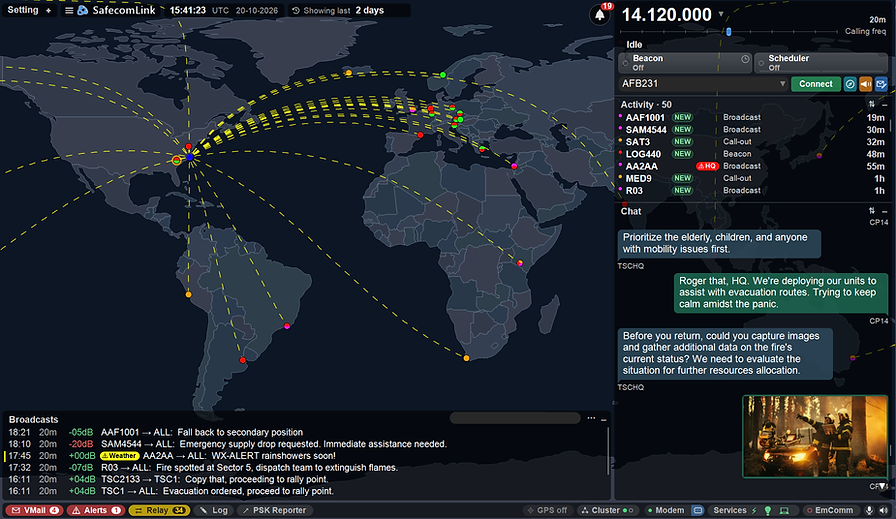The height and width of the screenshot is (519, 896).
Task: Select the MED9 Call-out activity row
Action: click(x=751, y=178)
